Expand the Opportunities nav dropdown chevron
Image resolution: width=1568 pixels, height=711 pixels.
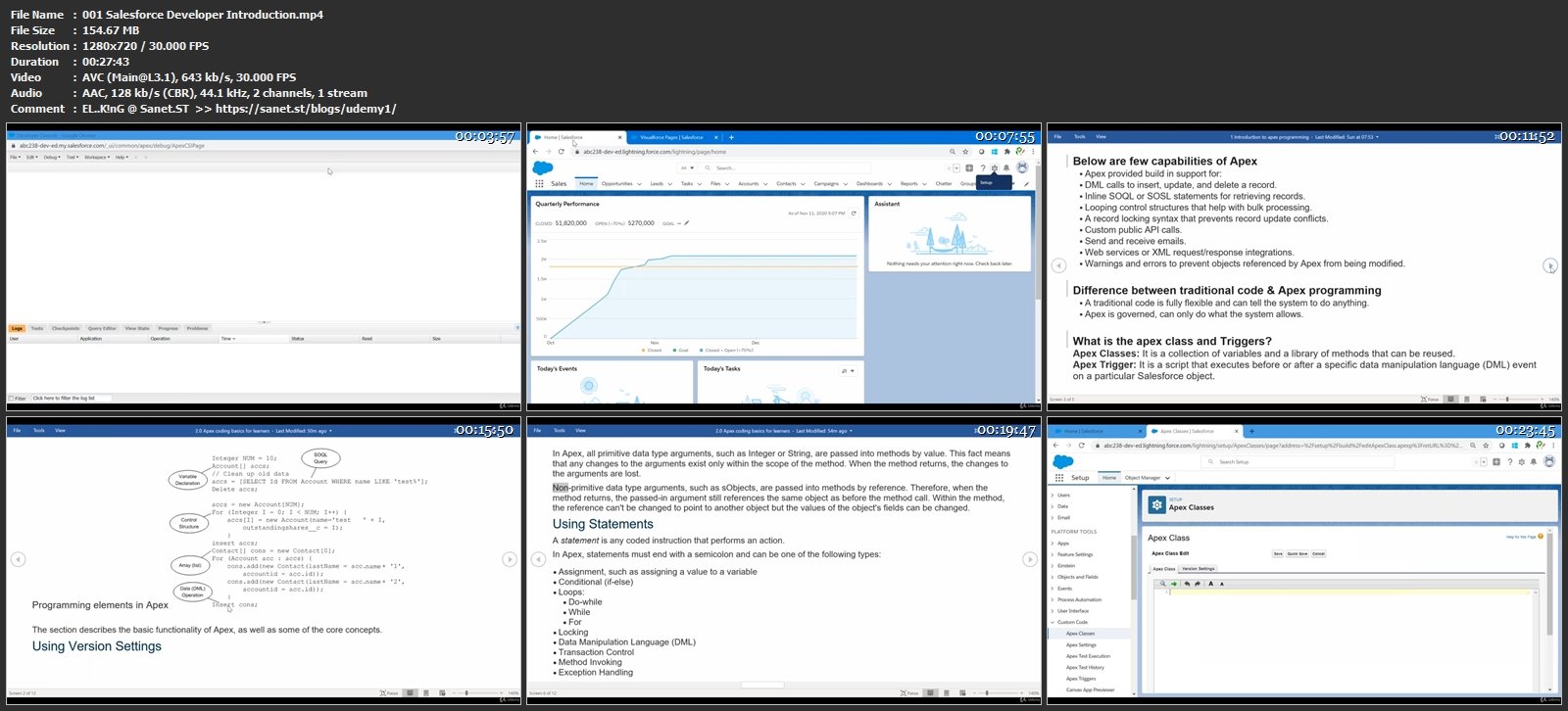pyautogui.click(x=639, y=184)
